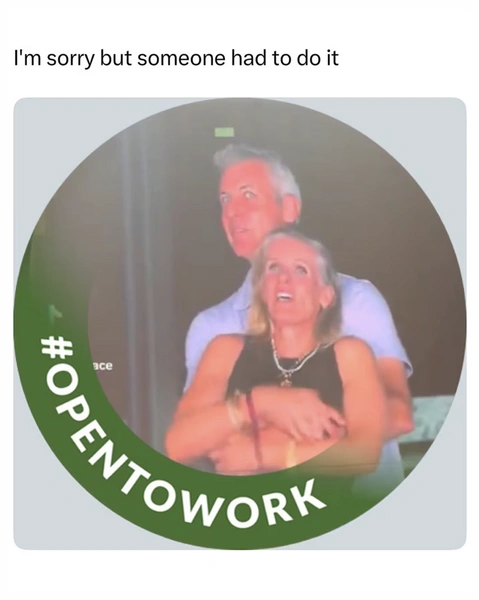479x600 pixels.
Task: Click the word "sorry" in the caption
Action: click(70, 60)
